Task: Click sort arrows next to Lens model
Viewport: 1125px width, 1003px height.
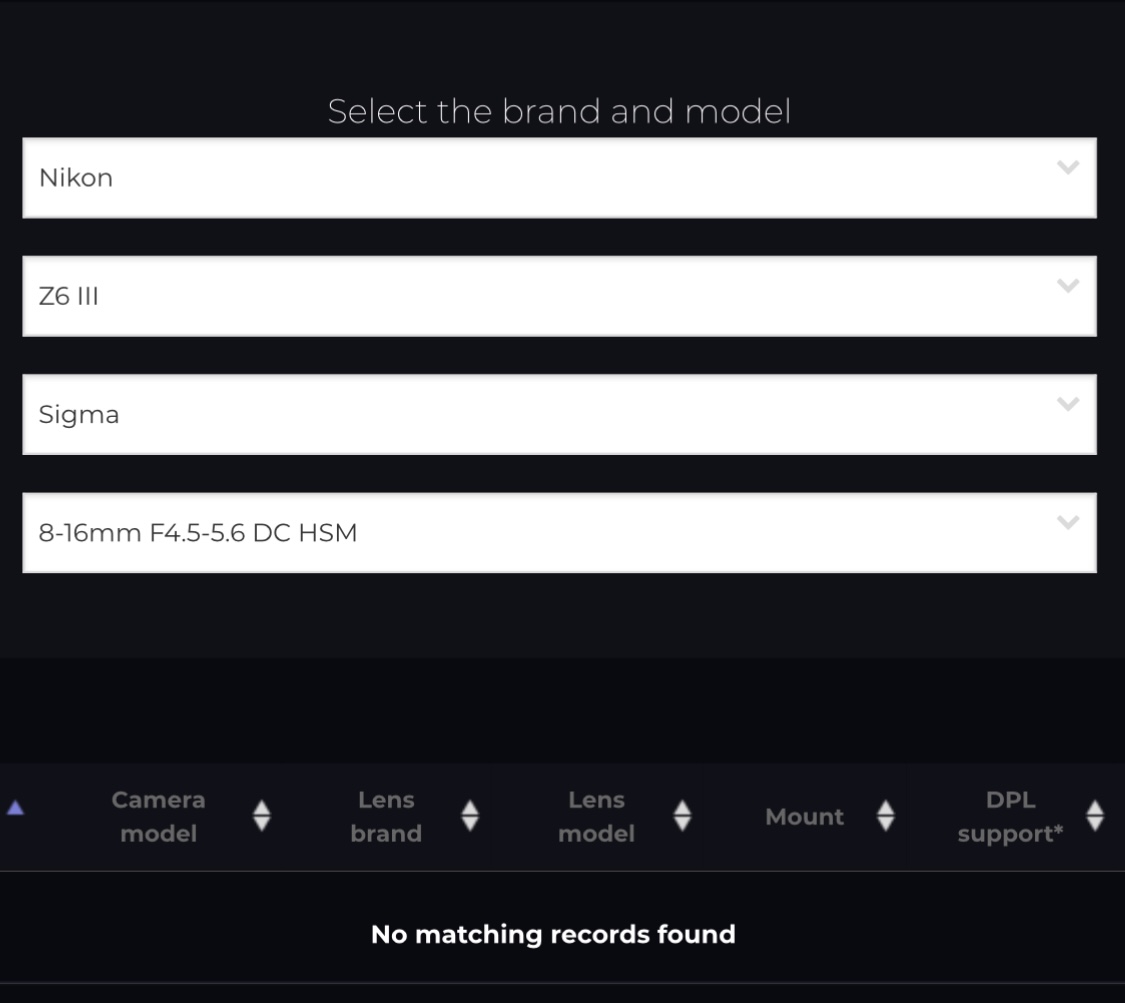Action: pos(682,816)
